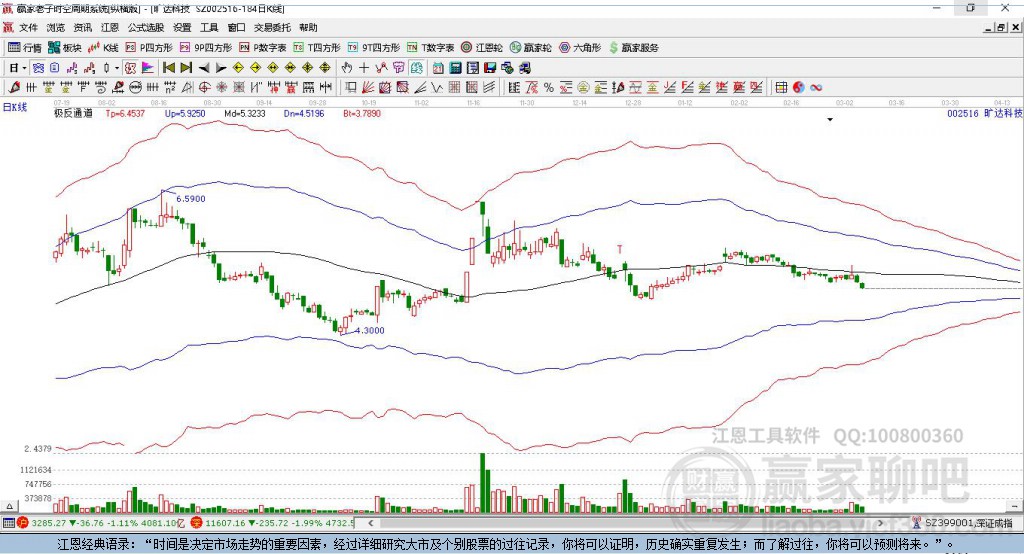Open the small triangle dropdown above chart
1024x554 pixels.
click(x=830, y=119)
